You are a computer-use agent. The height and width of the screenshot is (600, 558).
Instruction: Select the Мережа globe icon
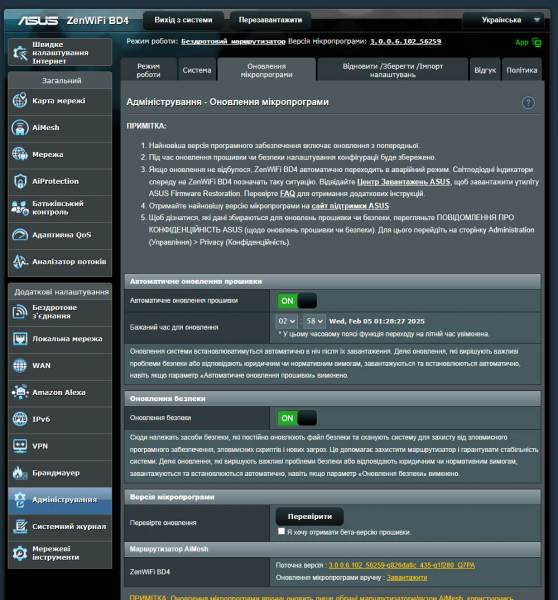pyautogui.click(x=20, y=154)
